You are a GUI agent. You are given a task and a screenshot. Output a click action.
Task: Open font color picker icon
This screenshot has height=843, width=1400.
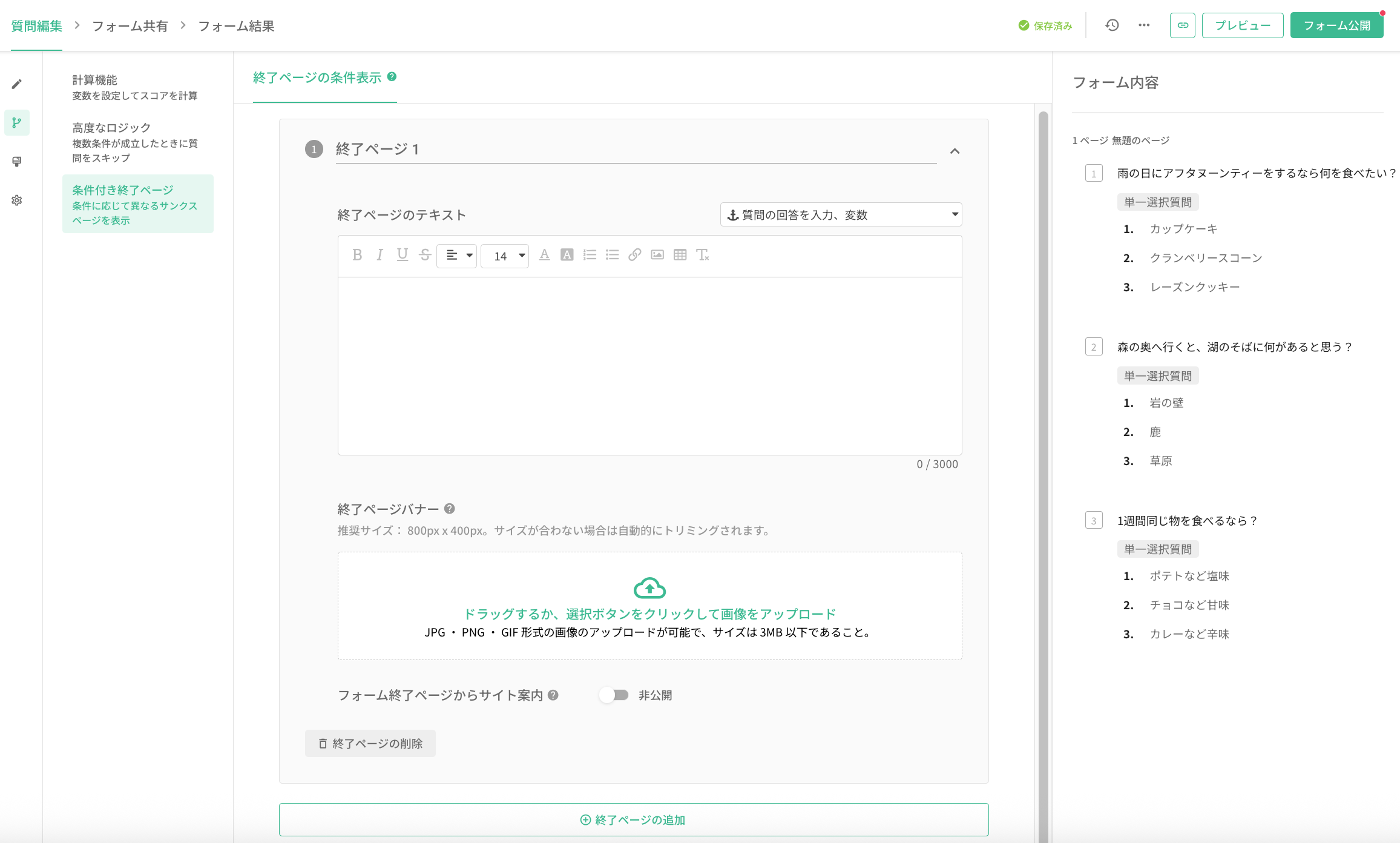click(544, 255)
